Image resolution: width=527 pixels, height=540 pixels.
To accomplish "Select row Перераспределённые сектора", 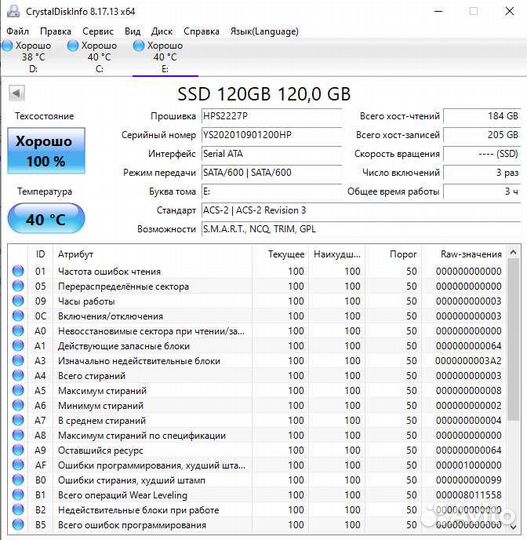I will click(x=257, y=286).
